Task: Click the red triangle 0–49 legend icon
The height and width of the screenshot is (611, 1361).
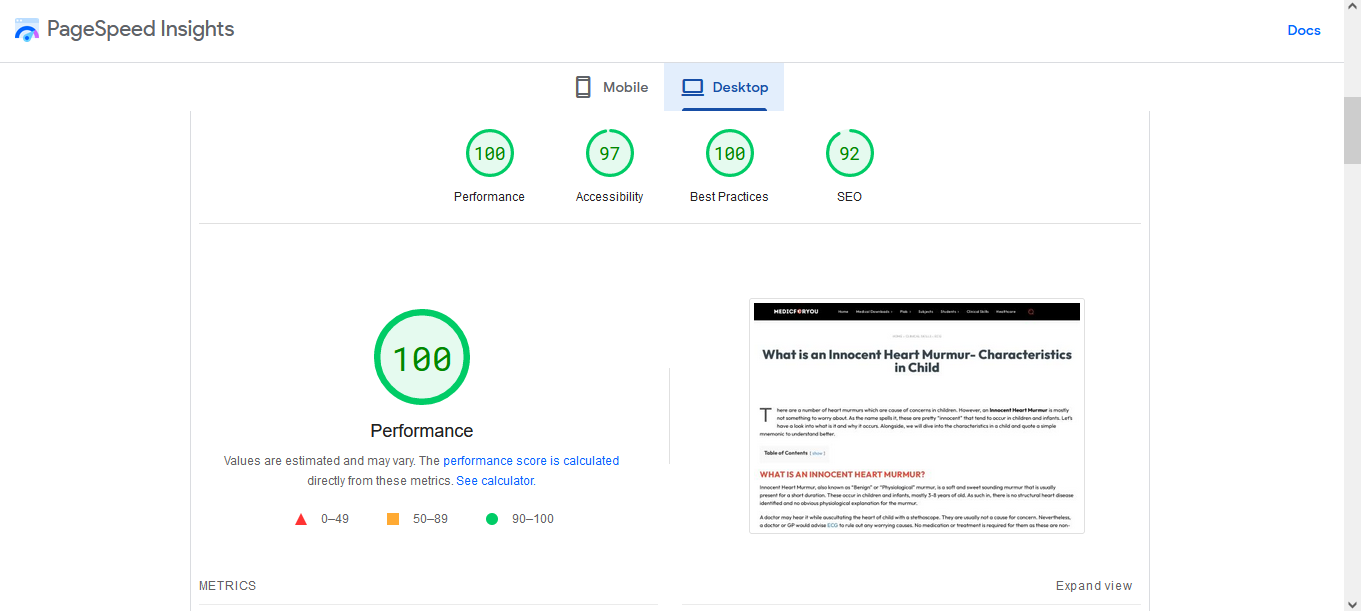Action: 301,519
